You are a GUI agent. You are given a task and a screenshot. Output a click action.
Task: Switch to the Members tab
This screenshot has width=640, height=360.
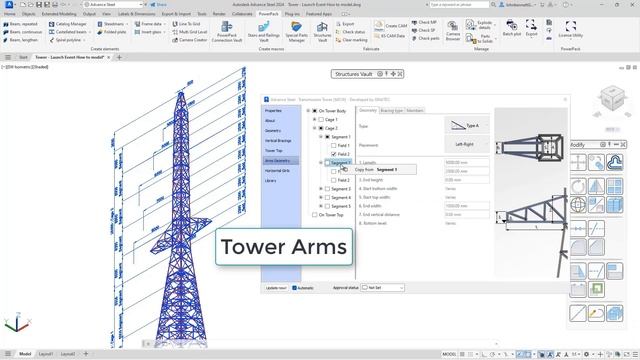(x=415, y=111)
